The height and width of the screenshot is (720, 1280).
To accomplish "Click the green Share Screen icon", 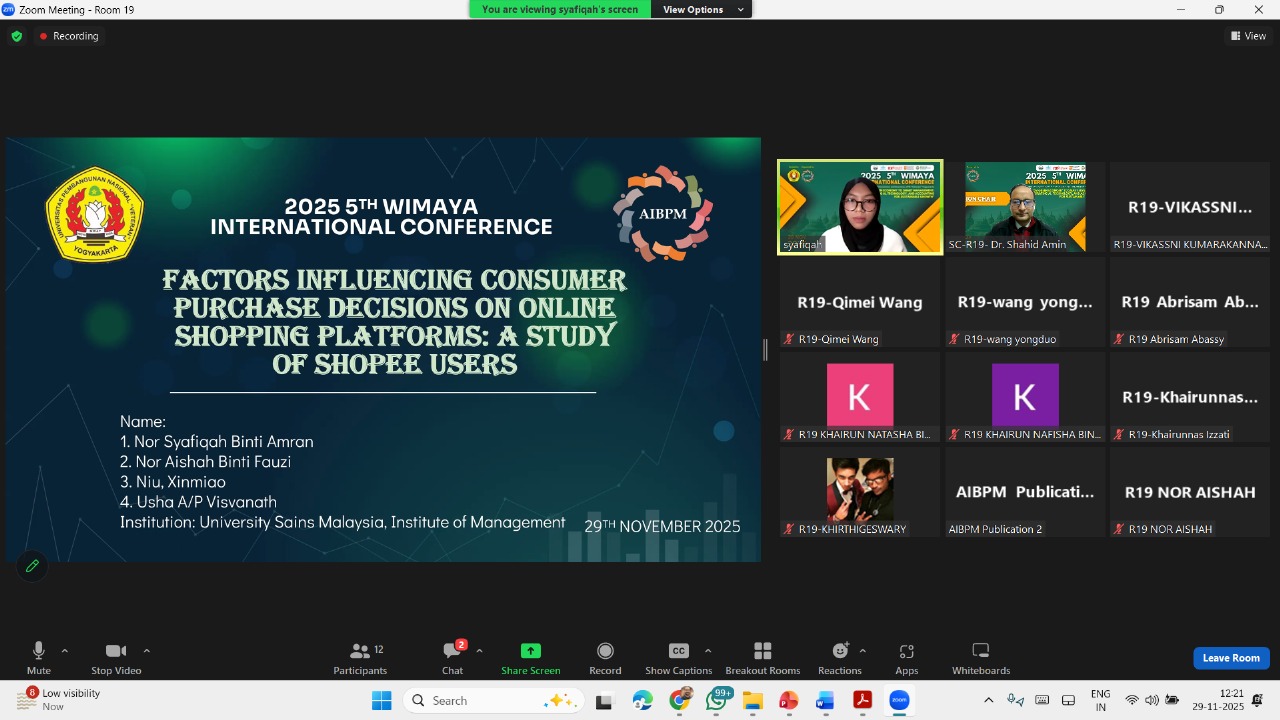I will tap(530, 651).
